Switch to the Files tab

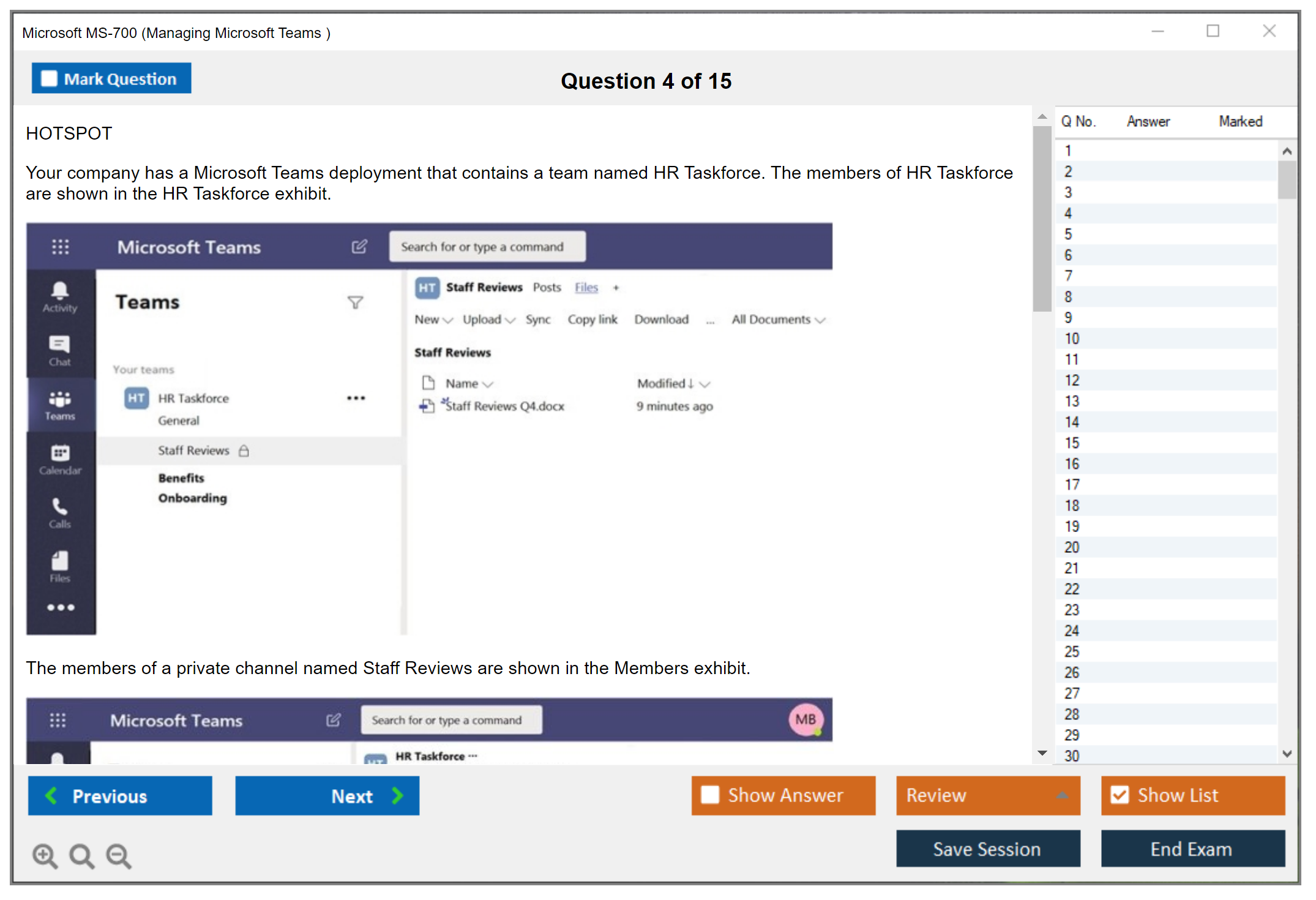tap(586, 288)
